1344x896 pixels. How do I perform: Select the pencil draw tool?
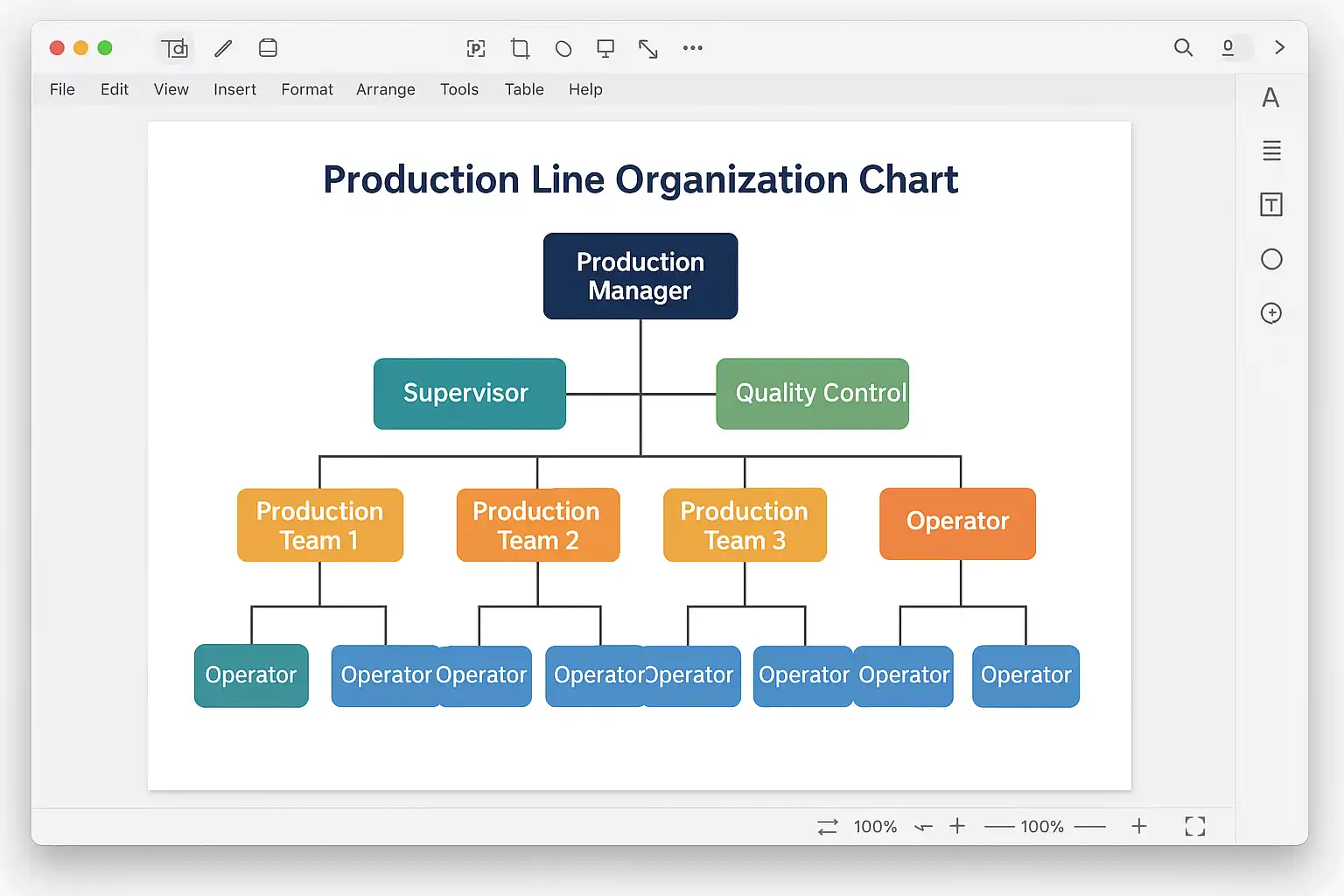tap(223, 48)
